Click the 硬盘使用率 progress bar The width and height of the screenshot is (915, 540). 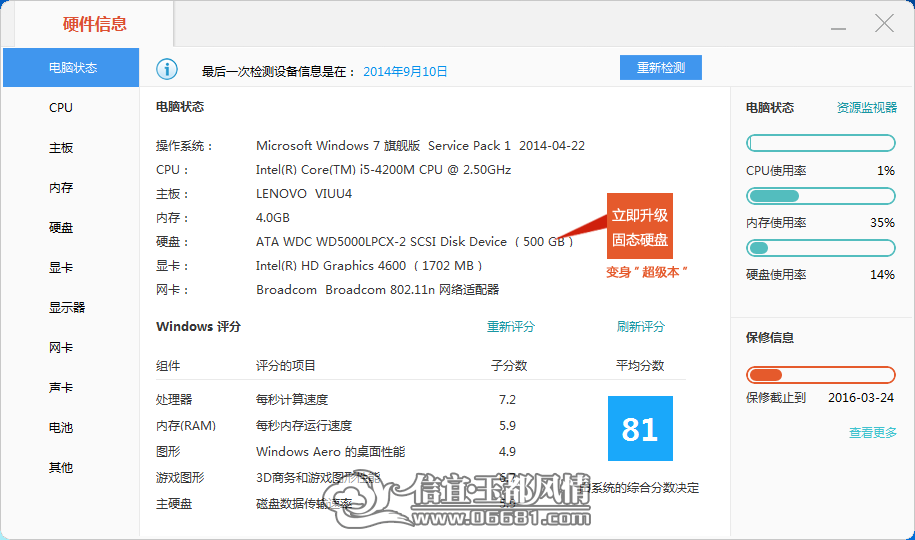(820, 248)
